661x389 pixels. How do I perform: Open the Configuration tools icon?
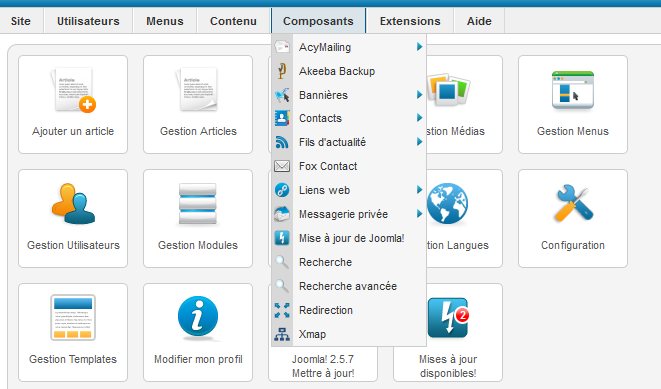click(x=573, y=204)
